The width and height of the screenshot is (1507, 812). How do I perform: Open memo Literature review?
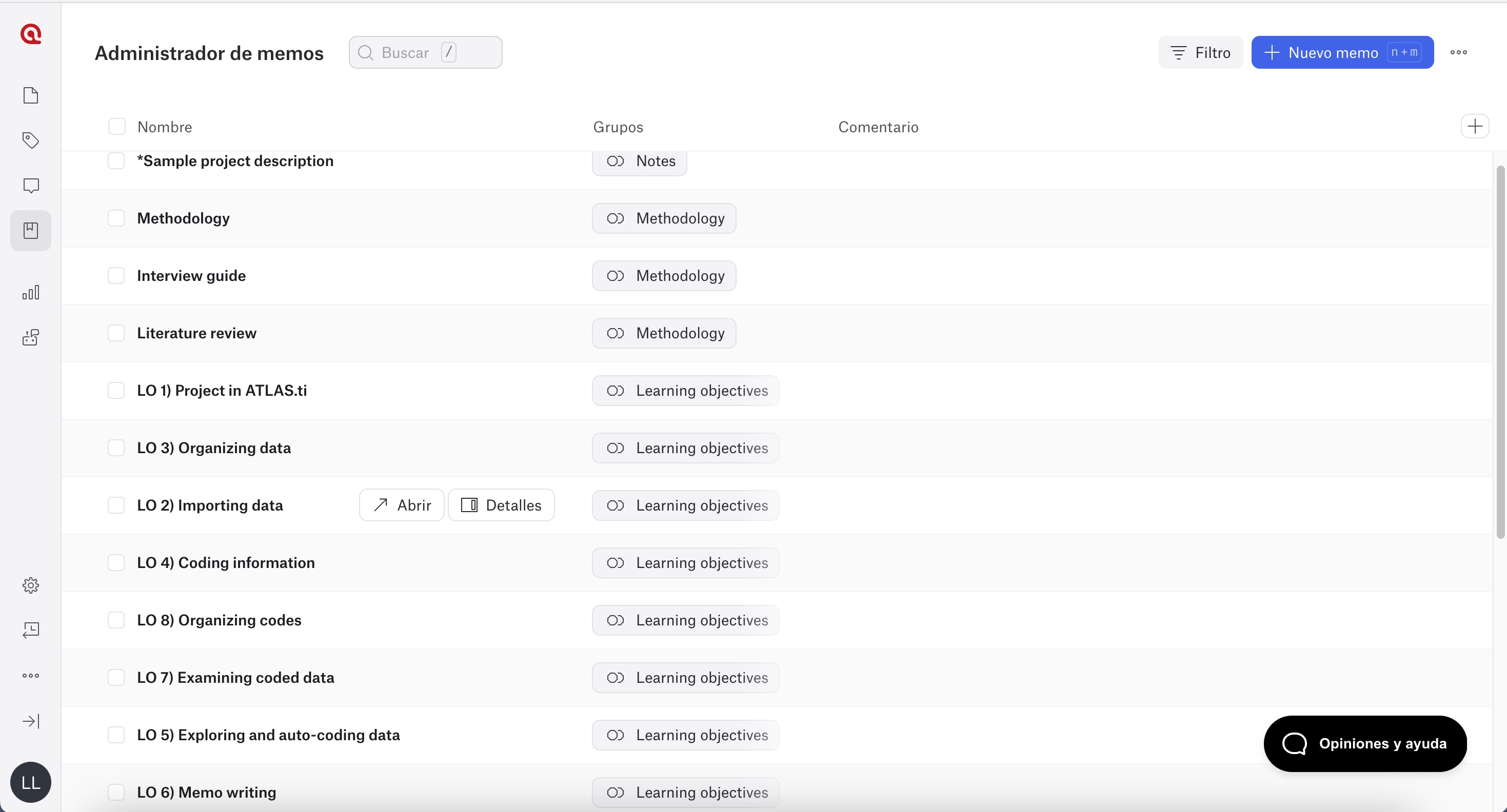pos(196,333)
